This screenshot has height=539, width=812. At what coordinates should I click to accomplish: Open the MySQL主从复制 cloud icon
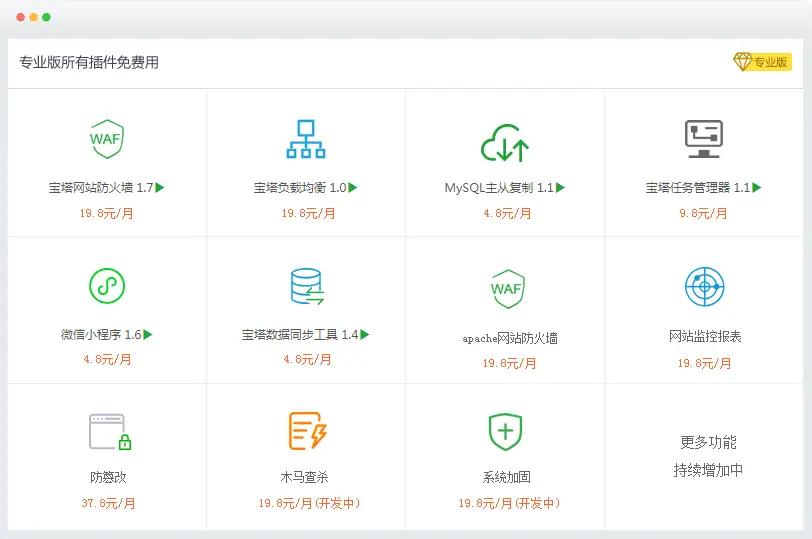click(504, 142)
